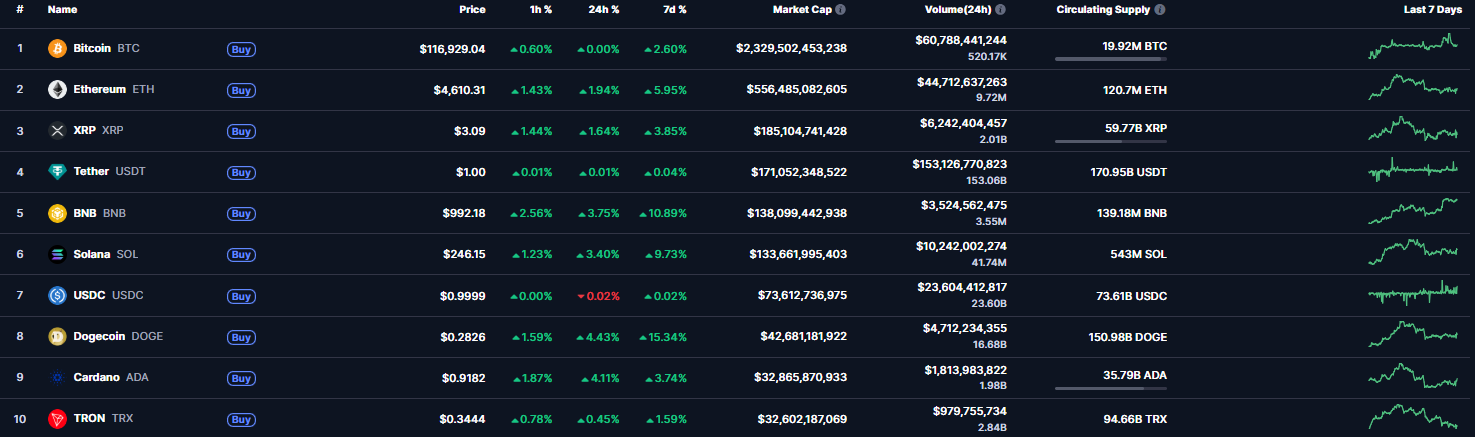Click Bitcoin price $116,929.04

coord(452,48)
